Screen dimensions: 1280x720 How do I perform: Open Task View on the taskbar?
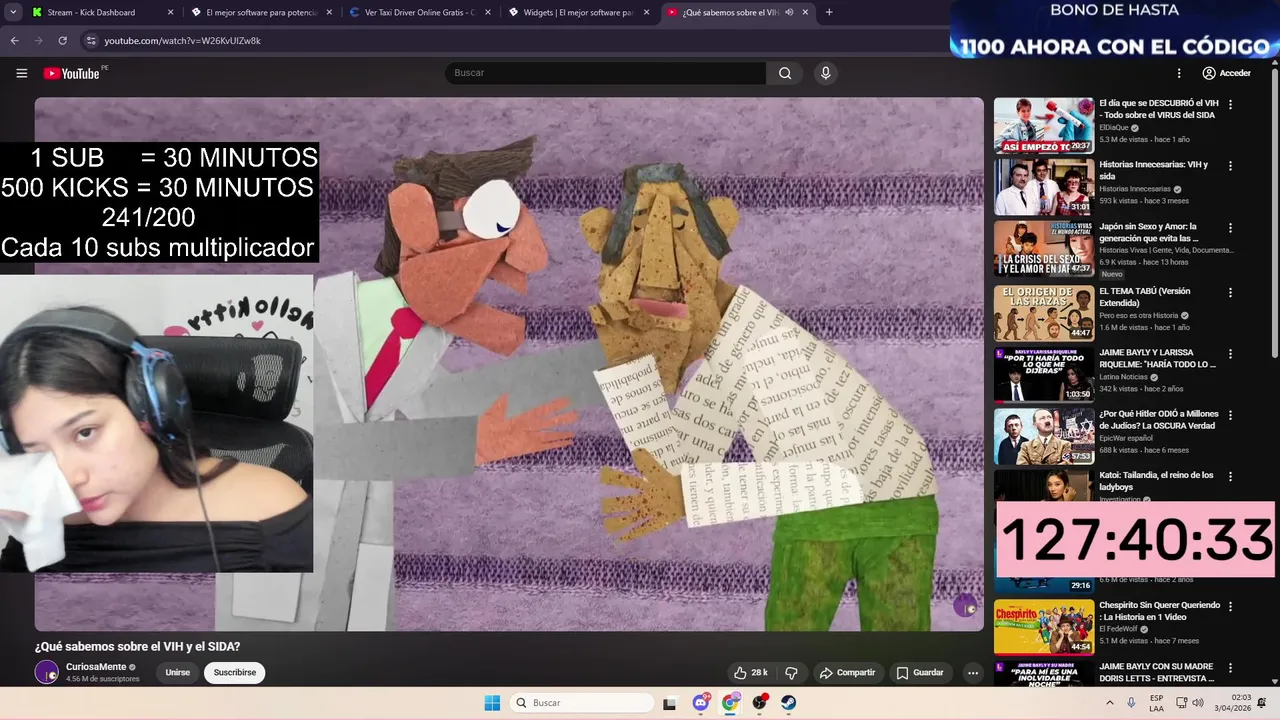tap(670, 703)
